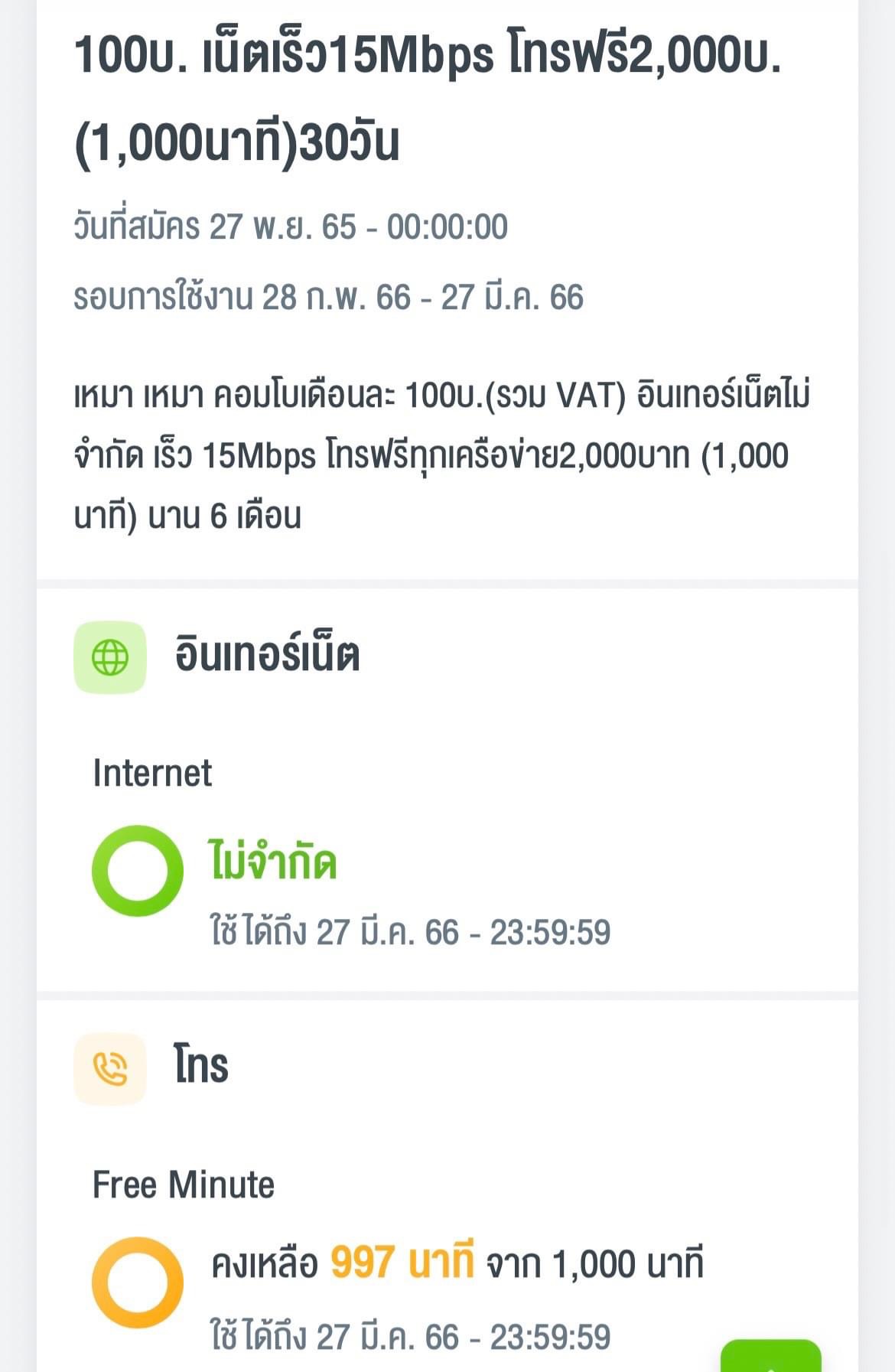The height and width of the screenshot is (1372, 895).
Task: Click the รอบการใช้งาน 28 ก.พ. 66 line
Action: [x=329, y=297]
